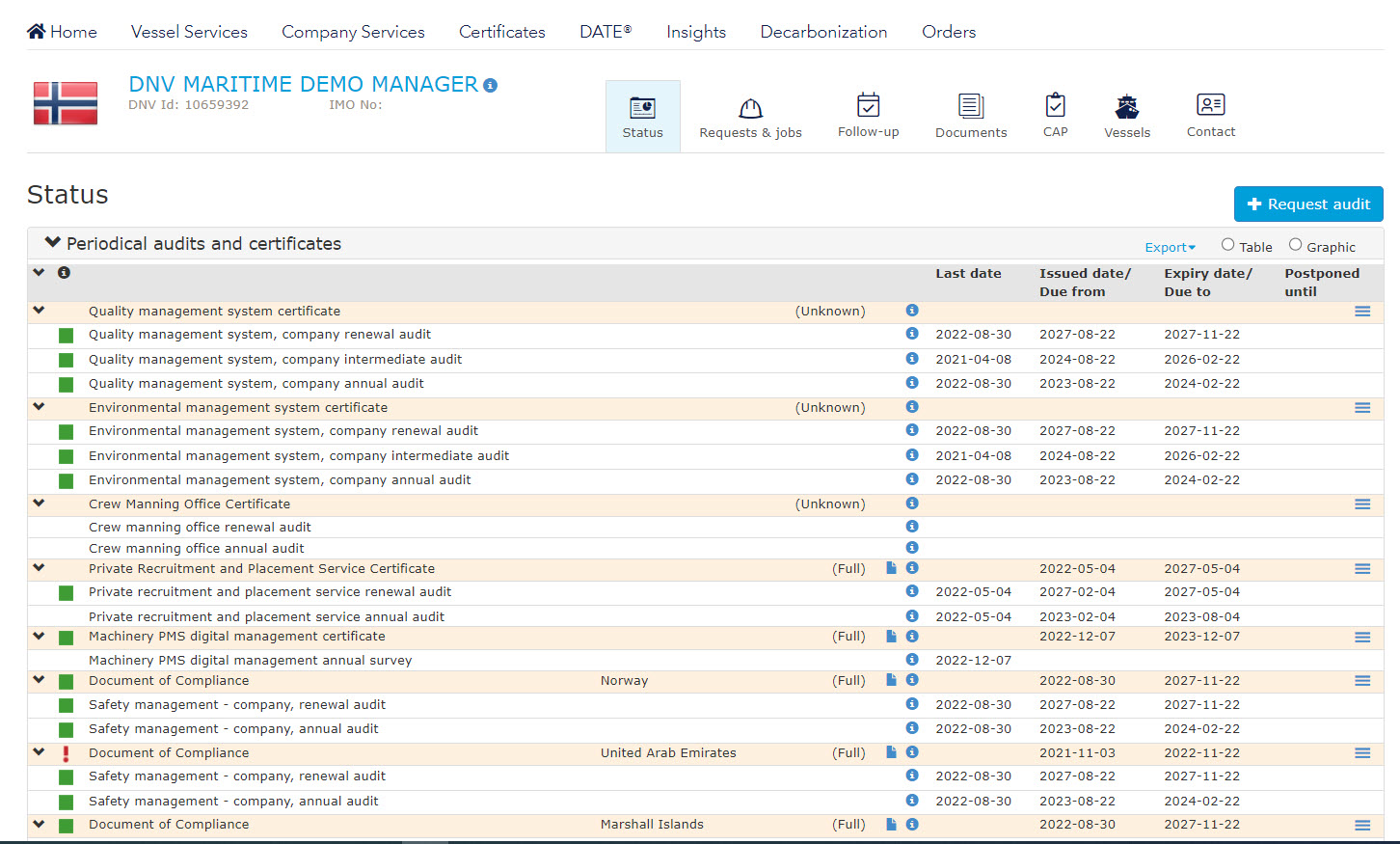Select the Graphic view radio button

(x=1295, y=245)
